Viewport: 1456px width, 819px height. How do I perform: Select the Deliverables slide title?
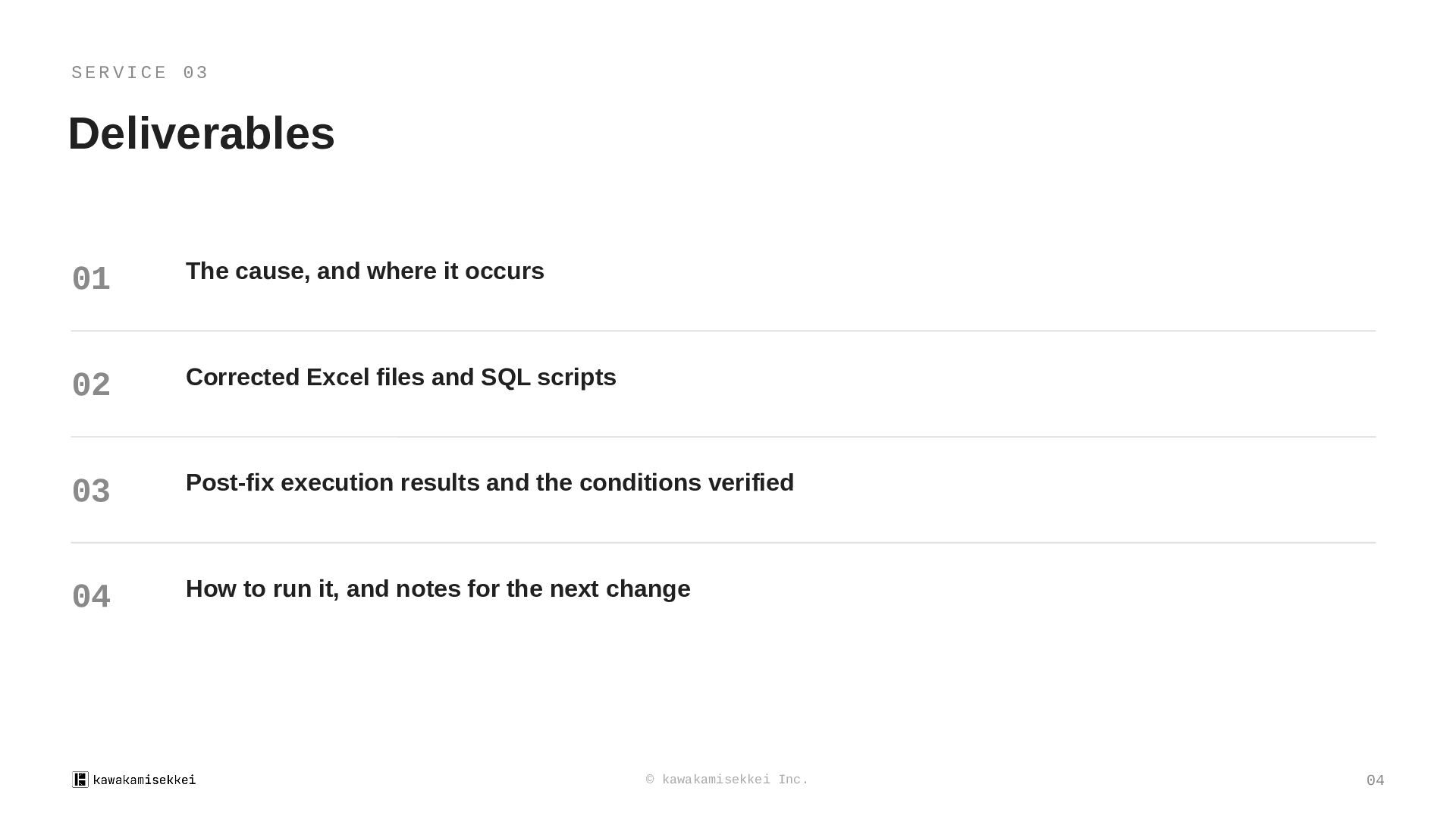pos(202,133)
